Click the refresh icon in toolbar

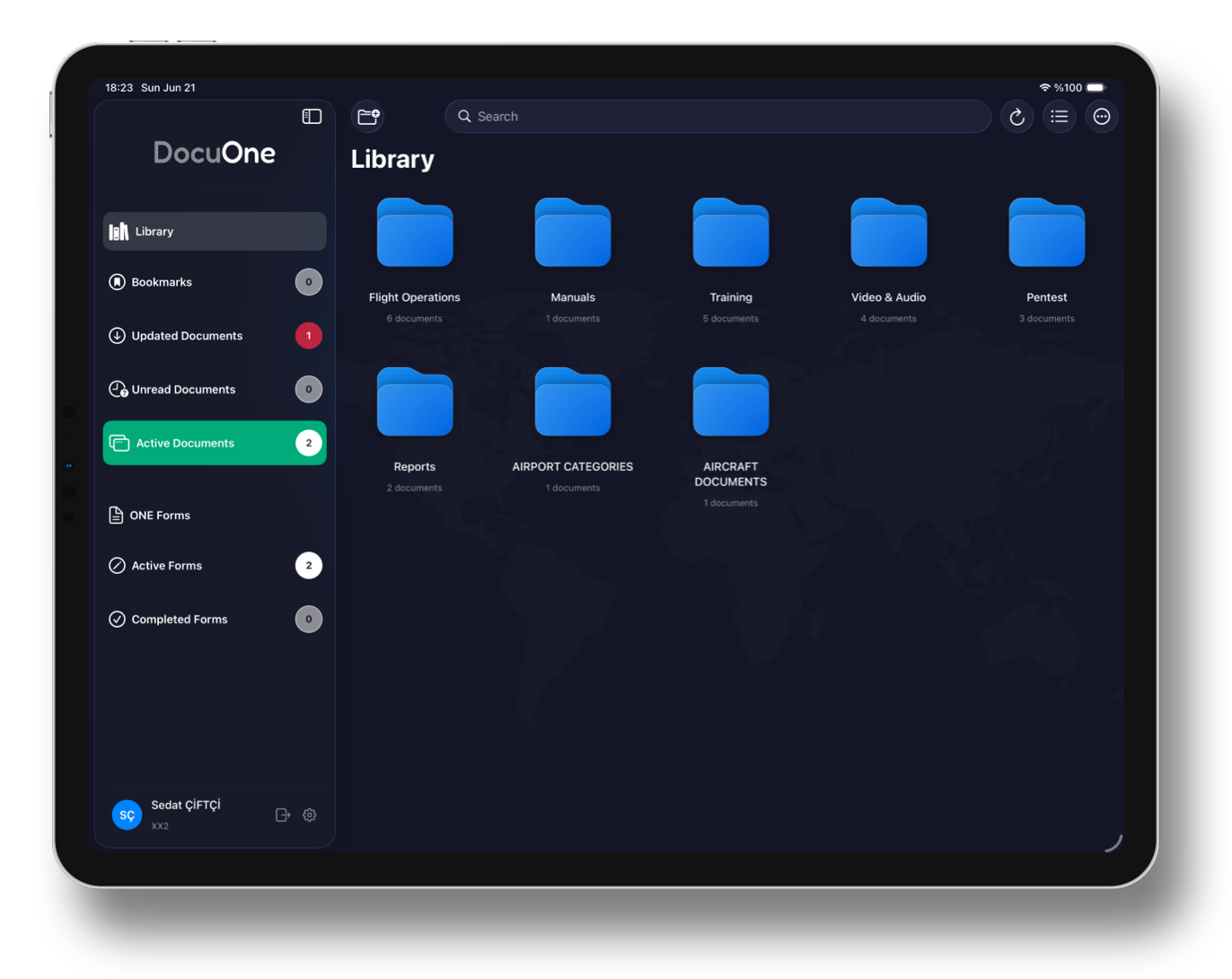[1016, 117]
